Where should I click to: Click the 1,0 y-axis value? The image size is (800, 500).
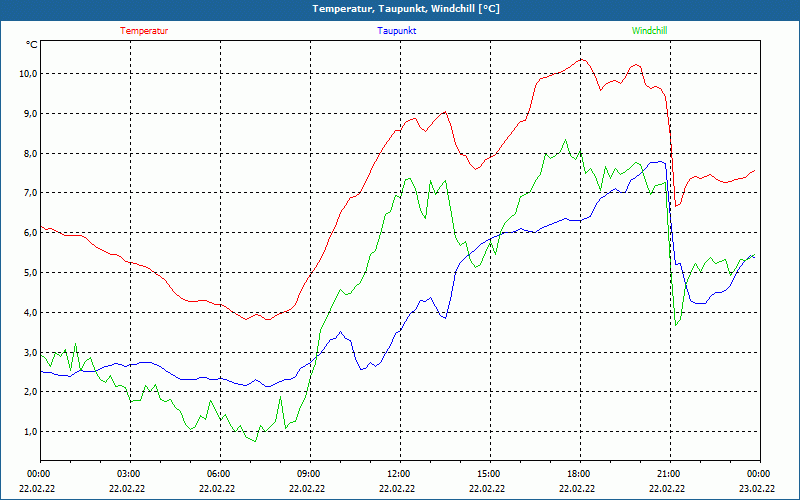coord(29,432)
